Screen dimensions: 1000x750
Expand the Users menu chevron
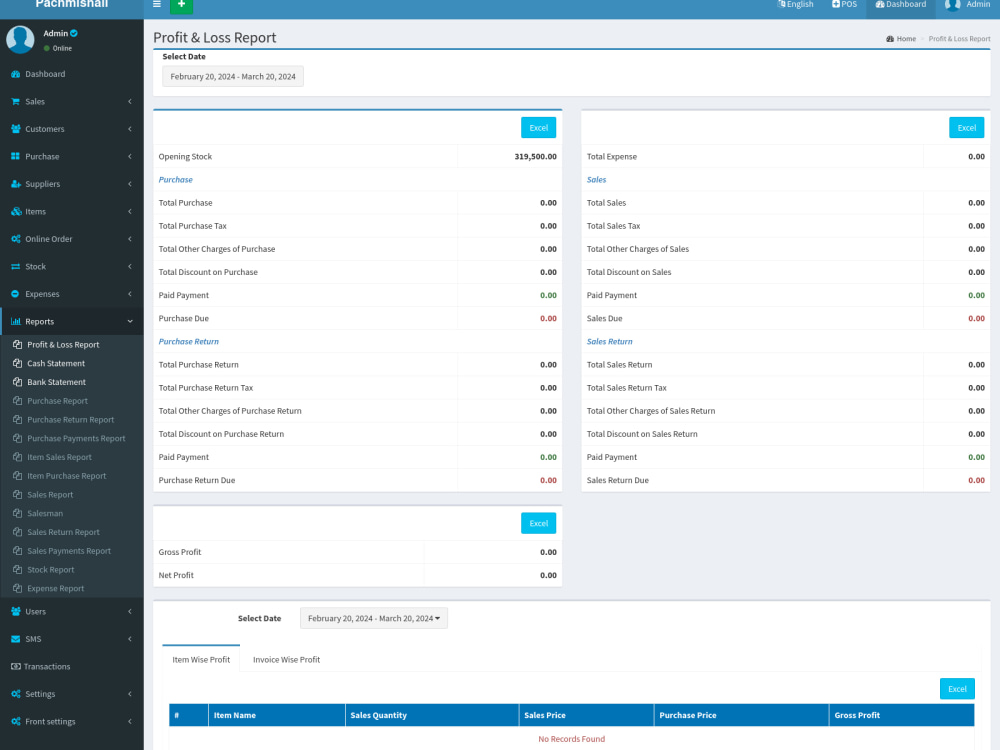click(x=130, y=611)
